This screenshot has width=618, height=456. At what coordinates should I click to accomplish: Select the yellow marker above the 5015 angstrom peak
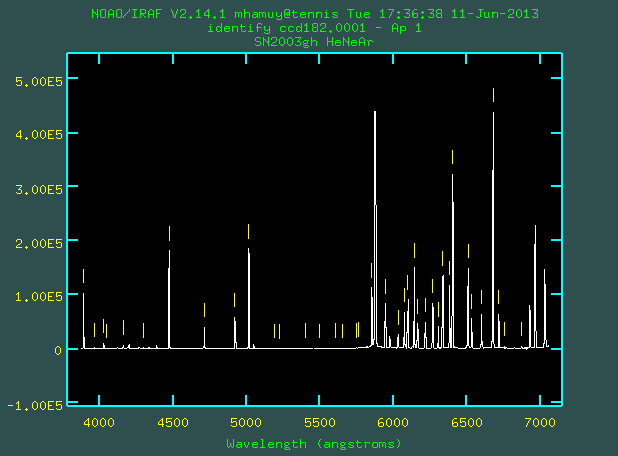pyautogui.click(x=248, y=231)
